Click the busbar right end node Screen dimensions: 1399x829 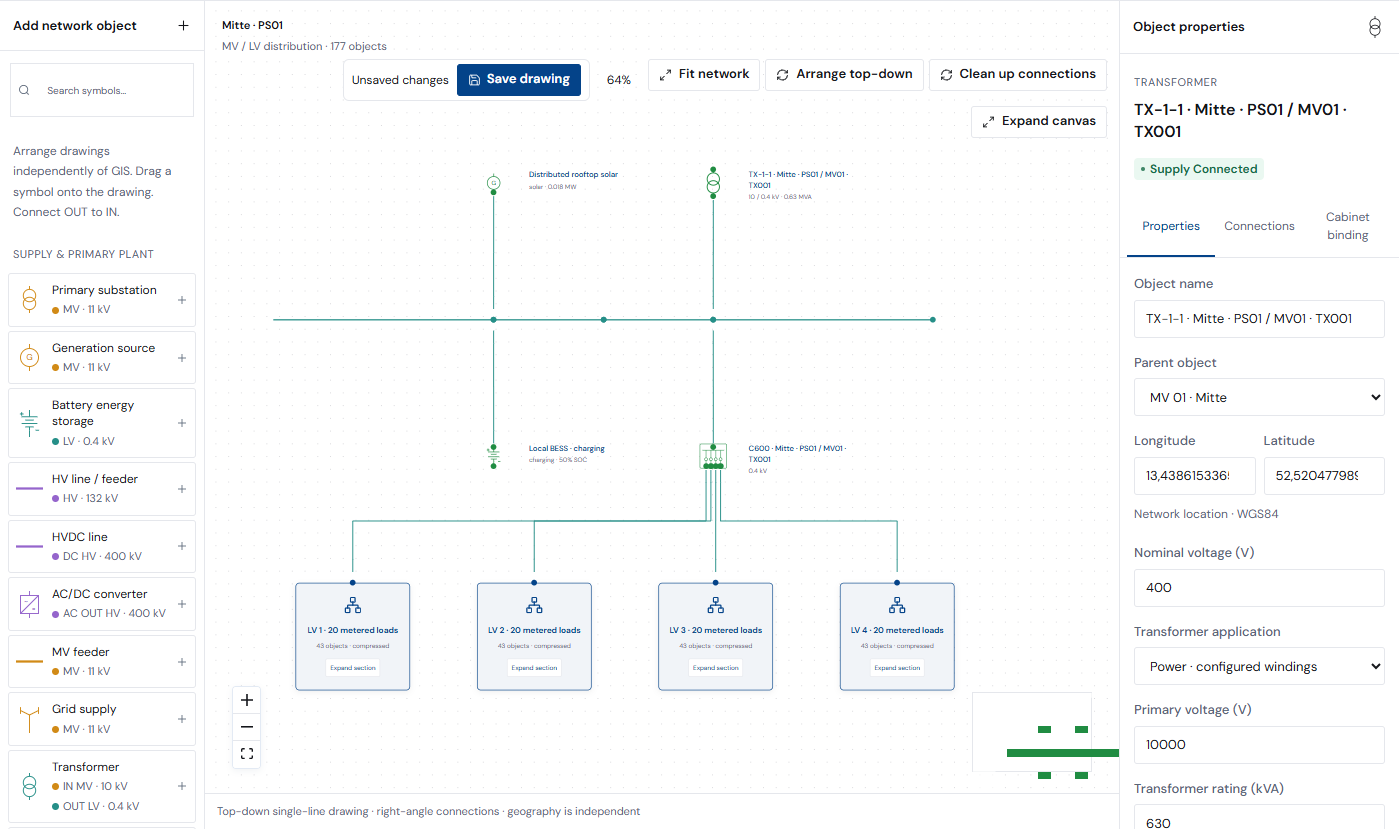pyautogui.click(x=933, y=320)
